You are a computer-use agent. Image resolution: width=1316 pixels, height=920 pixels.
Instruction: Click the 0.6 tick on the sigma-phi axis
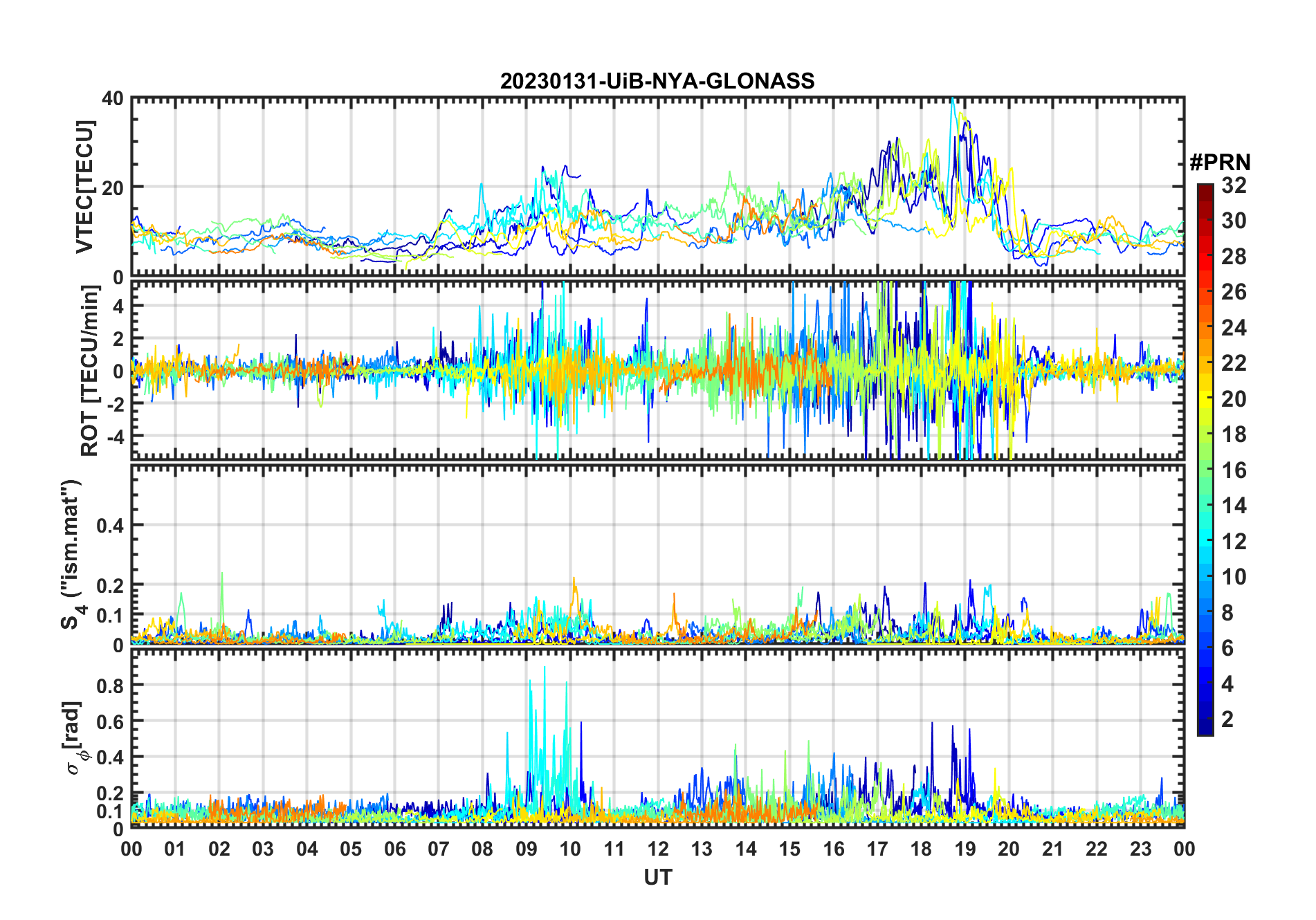[x=111, y=721]
